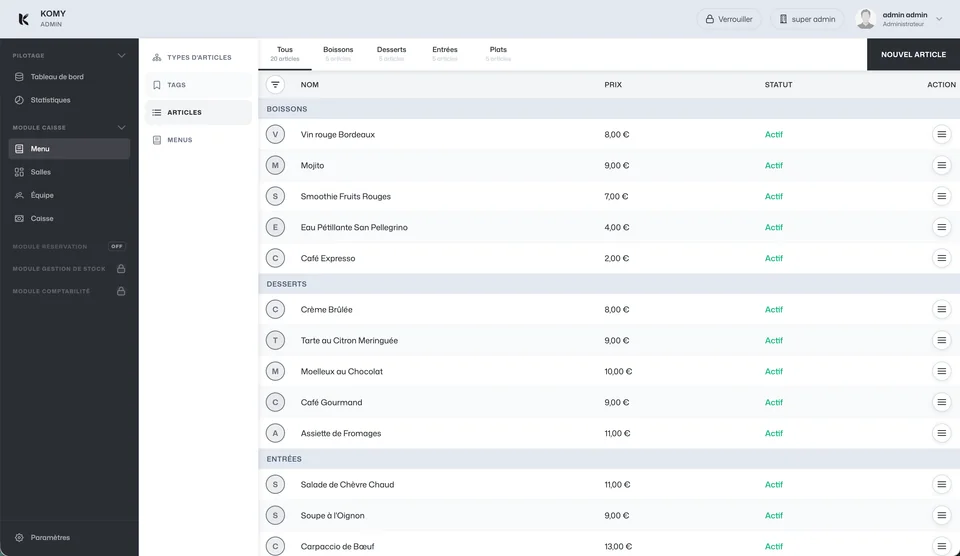960x556 pixels.
Task: Click 13,00 € price of Carpaccio de Bœuf
Action: [618, 546]
